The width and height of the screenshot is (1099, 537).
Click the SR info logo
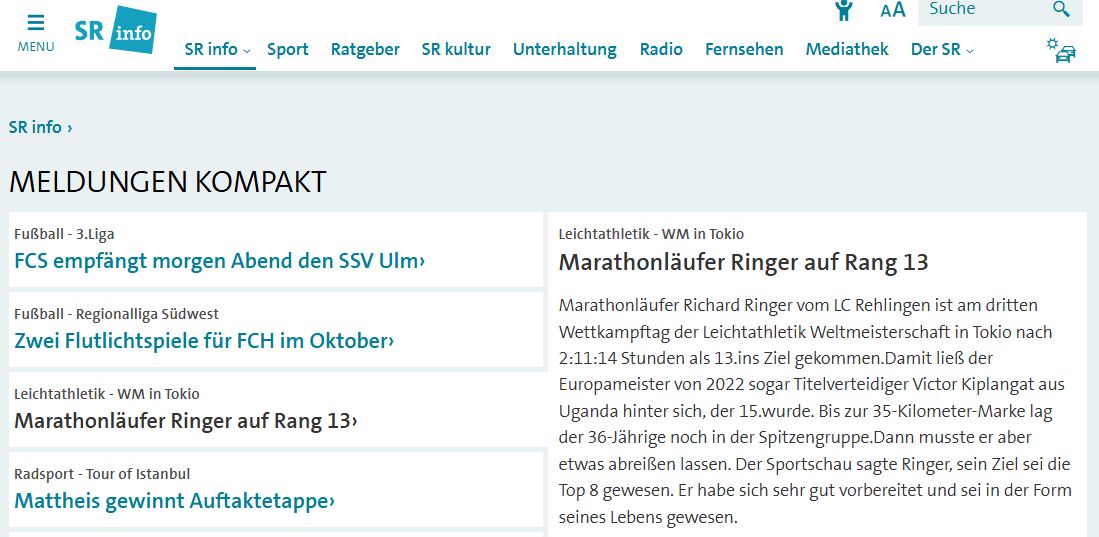116,29
